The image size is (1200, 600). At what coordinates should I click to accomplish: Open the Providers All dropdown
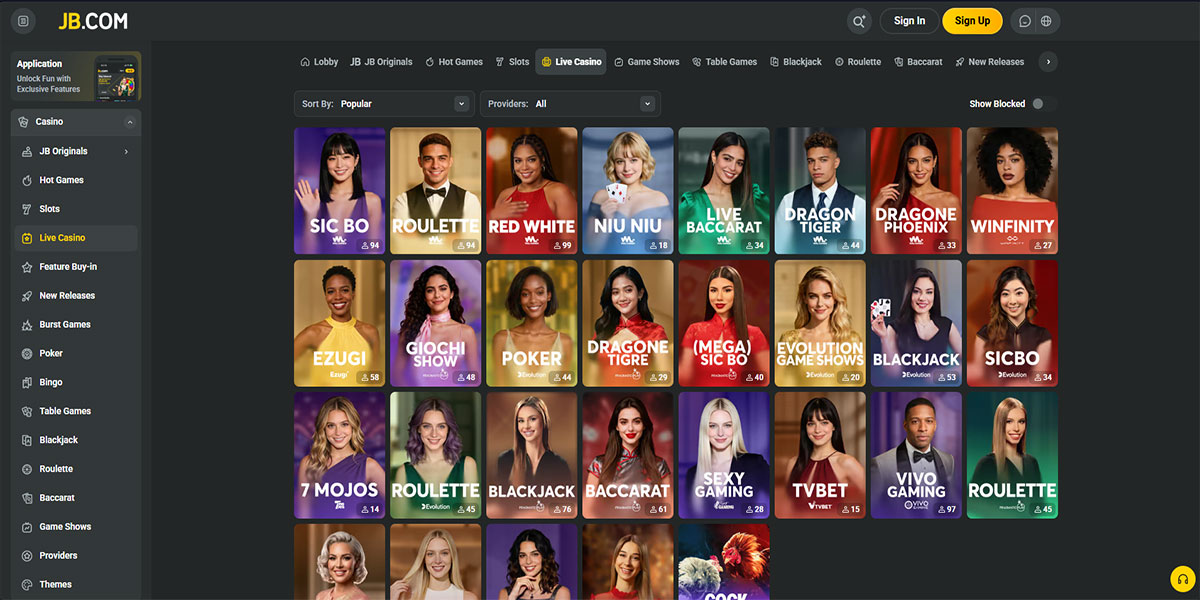[x=570, y=104]
